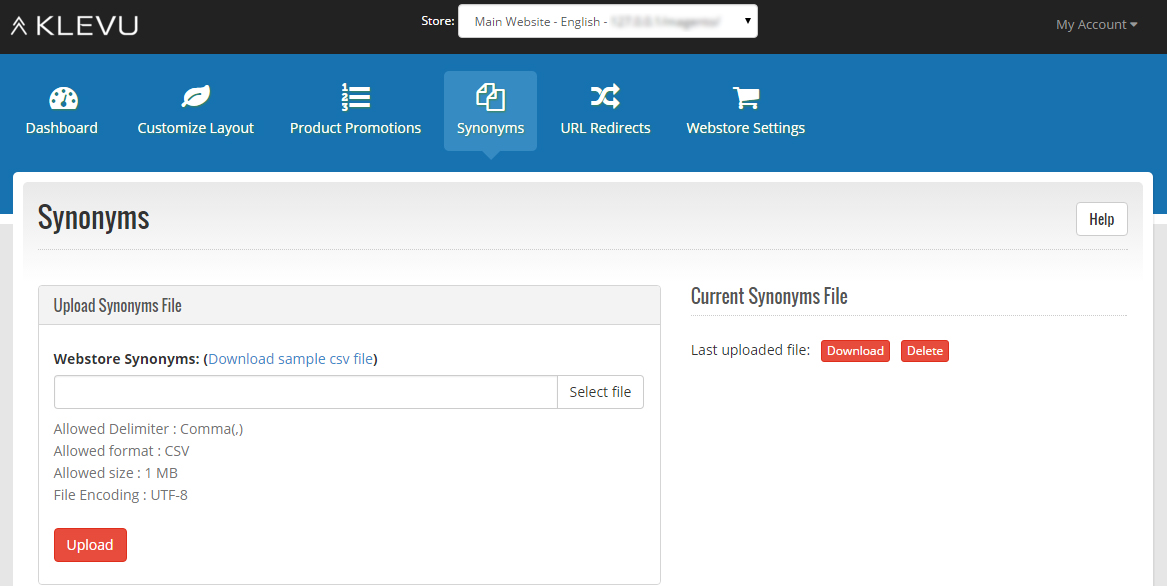Viewport: 1167px width, 586px height.
Task: Click the Customize Layout leaf icon
Action: [196, 97]
